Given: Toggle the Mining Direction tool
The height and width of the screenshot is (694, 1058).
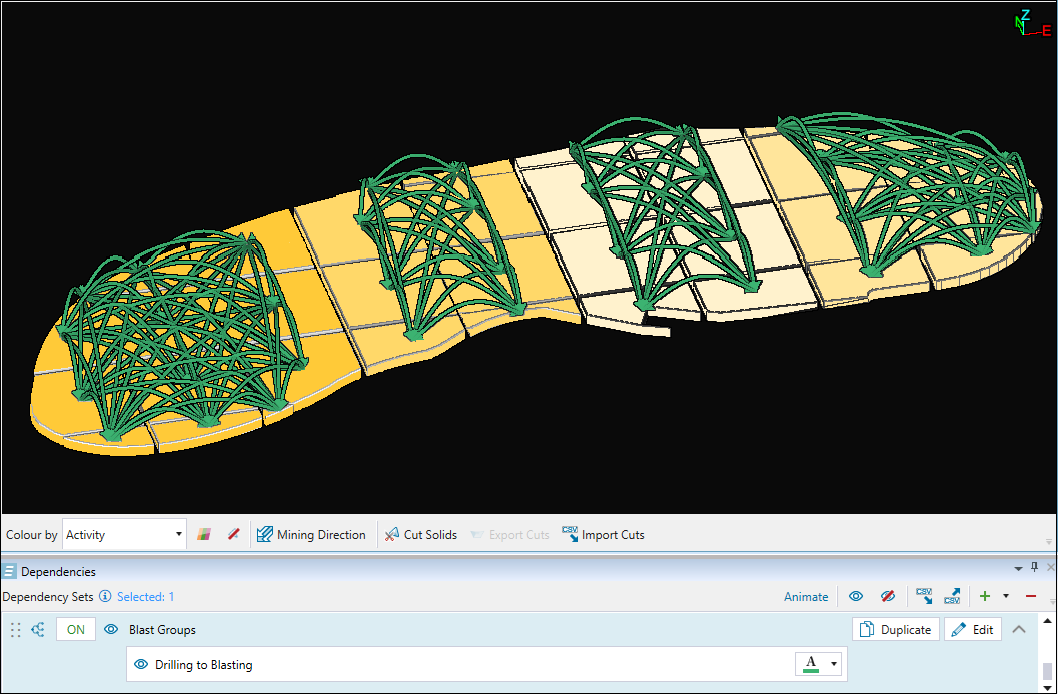Looking at the screenshot, I should click(x=311, y=535).
